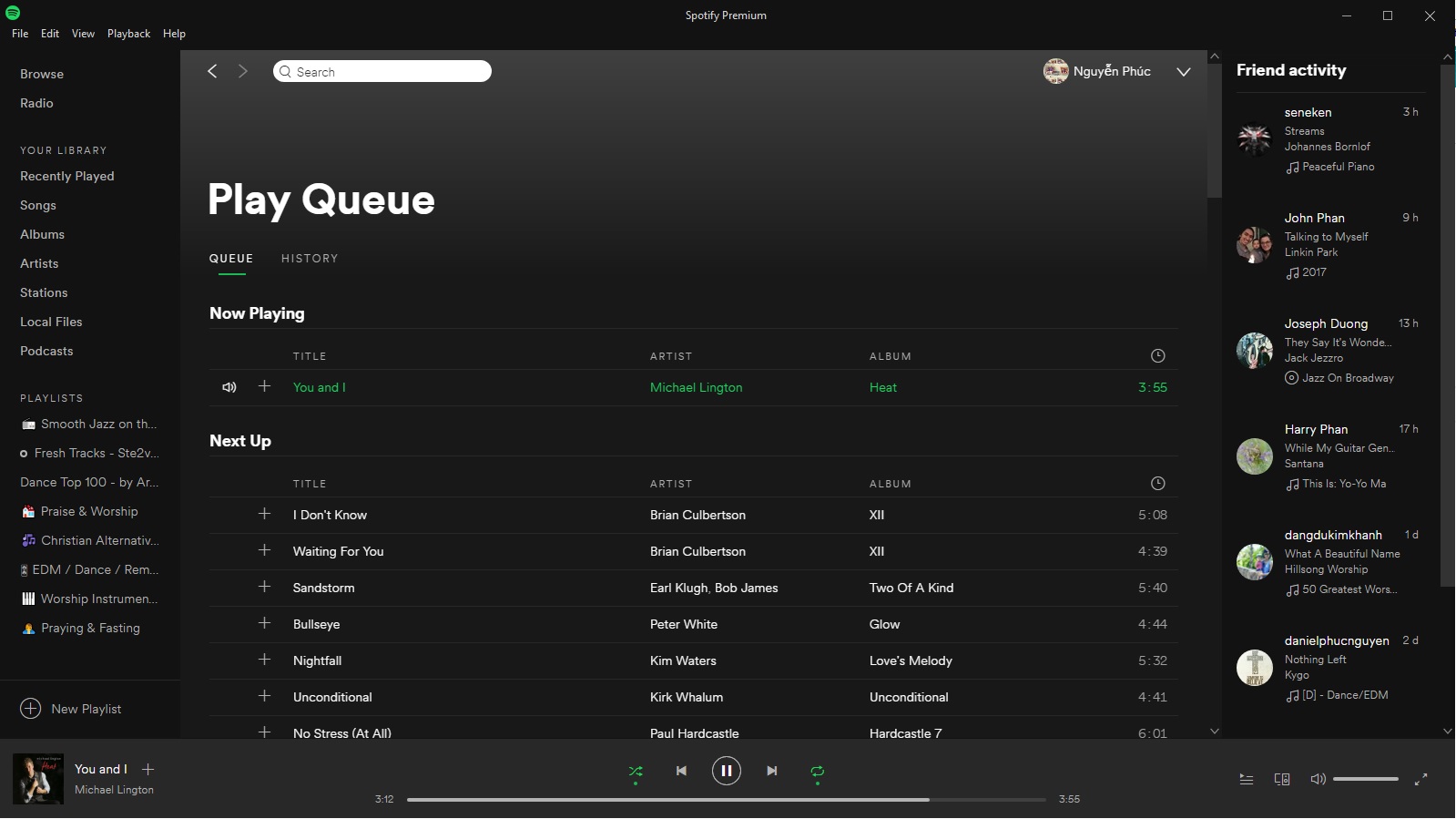The image size is (1456, 819).
Task: Save Waiting For You with plus icon
Action: (x=264, y=550)
